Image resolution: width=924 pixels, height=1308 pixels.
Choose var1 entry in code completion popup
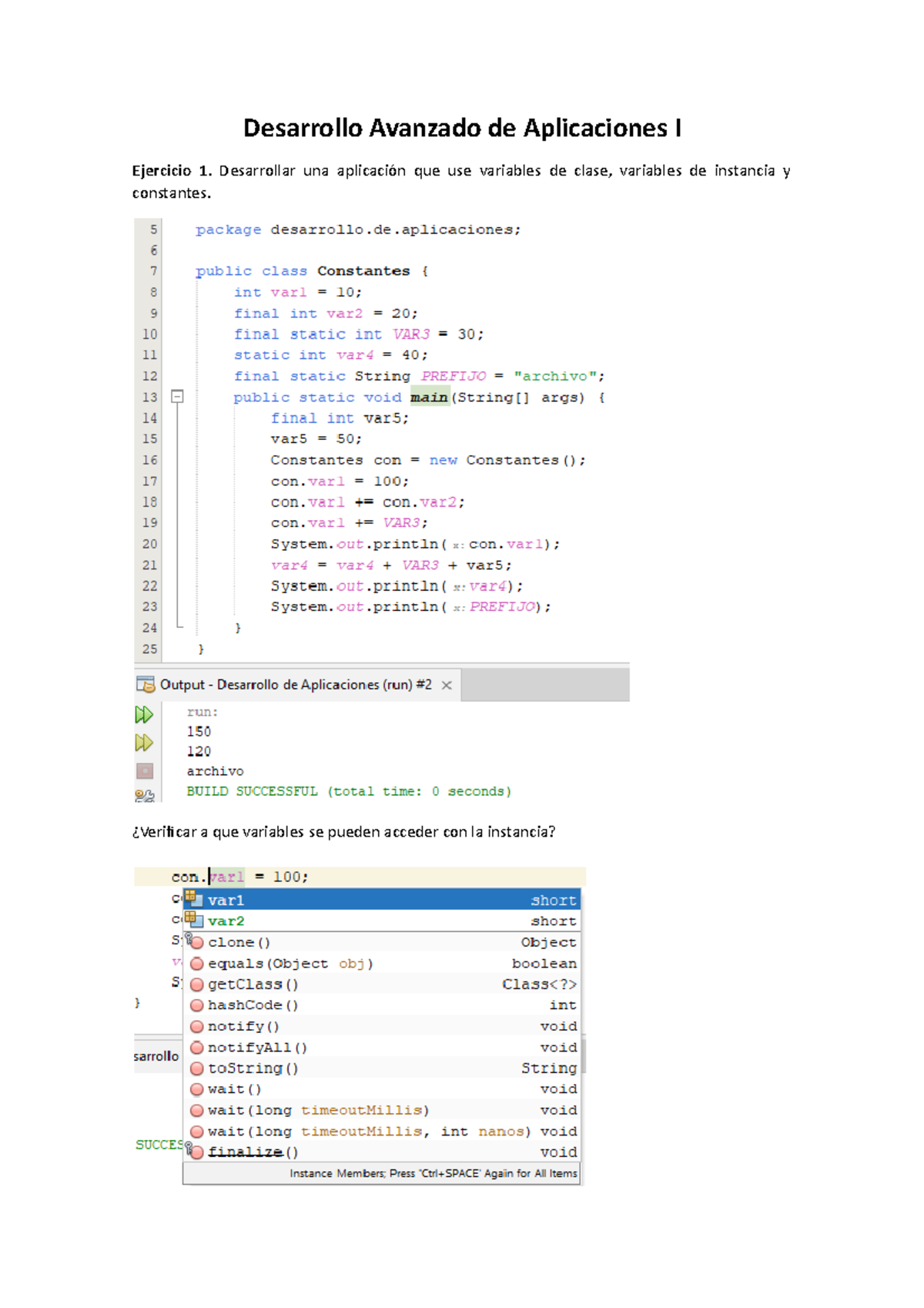[381, 899]
